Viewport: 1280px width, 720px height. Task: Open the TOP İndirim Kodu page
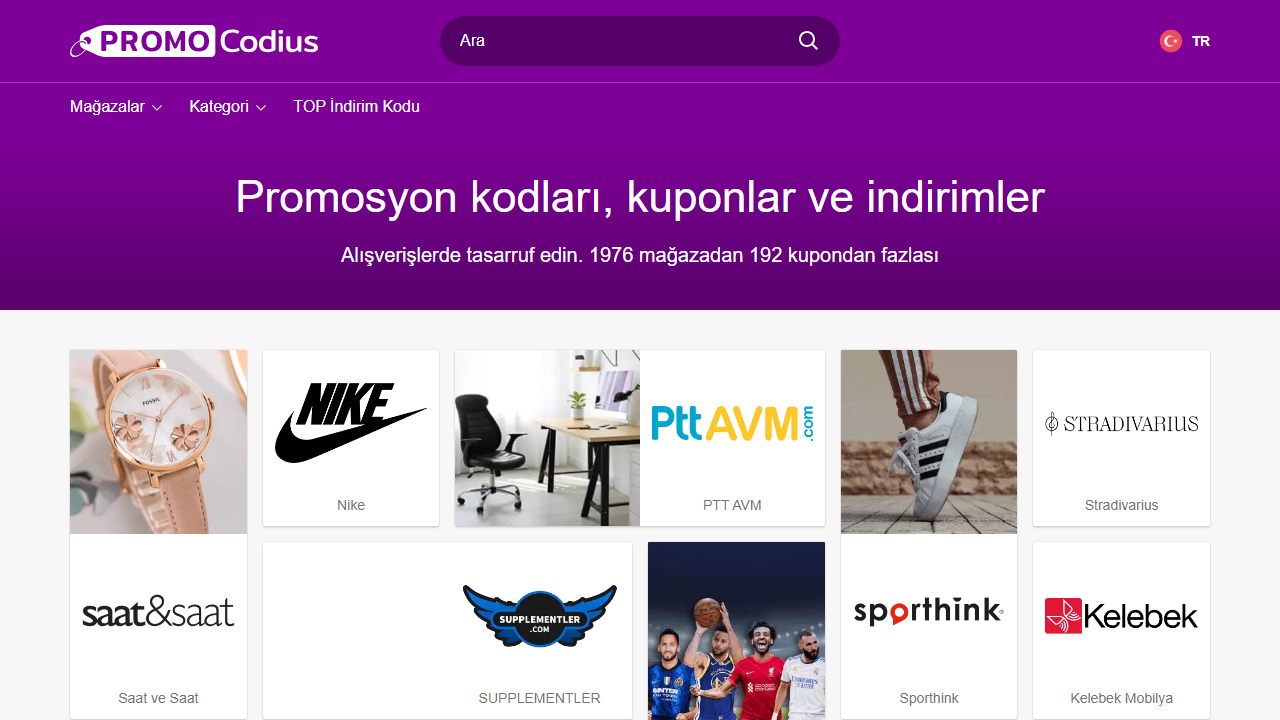(x=356, y=106)
